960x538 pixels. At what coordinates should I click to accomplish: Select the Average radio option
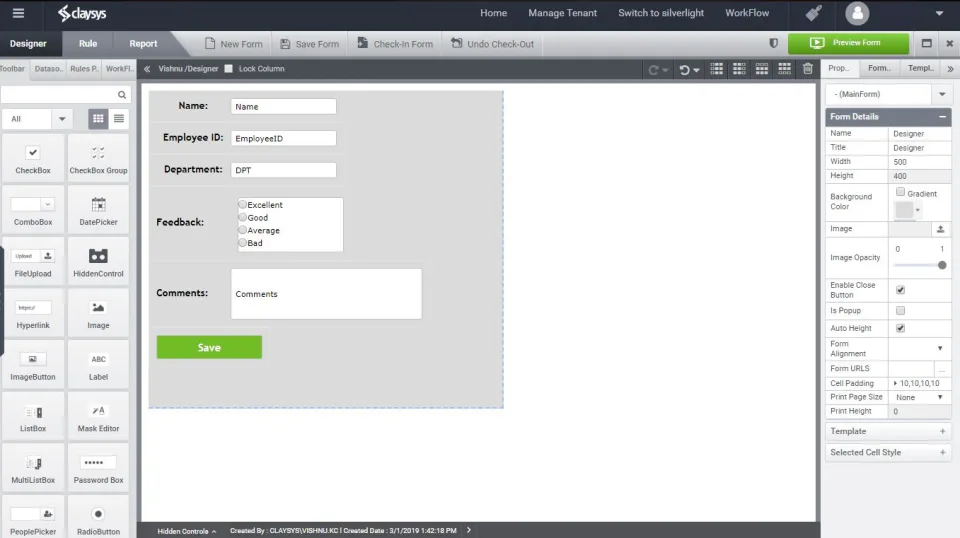click(242, 230)
